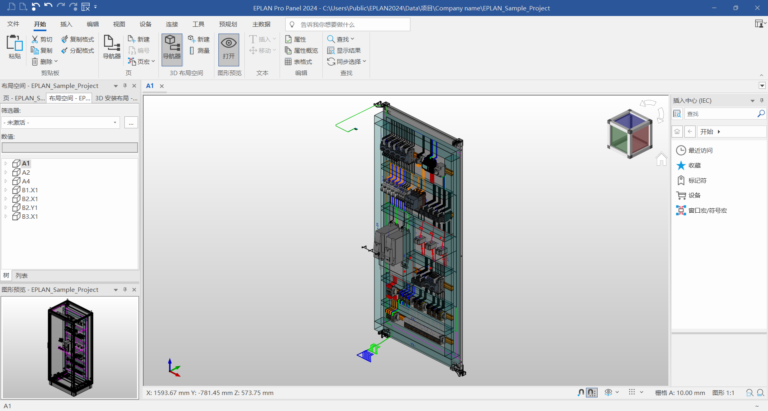Click the 复制 (Copy) icon
This screenshot has height=411, width=768.
(x=35, y=50)
